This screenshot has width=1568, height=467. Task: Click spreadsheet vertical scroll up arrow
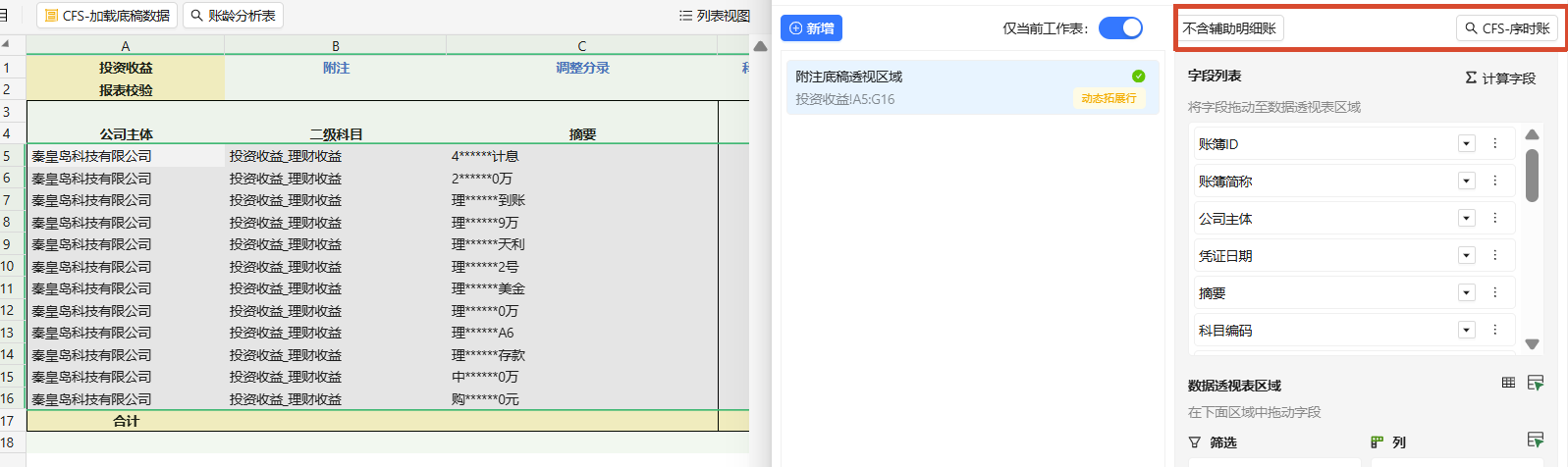pyautogui.click(x=760, y=46)
